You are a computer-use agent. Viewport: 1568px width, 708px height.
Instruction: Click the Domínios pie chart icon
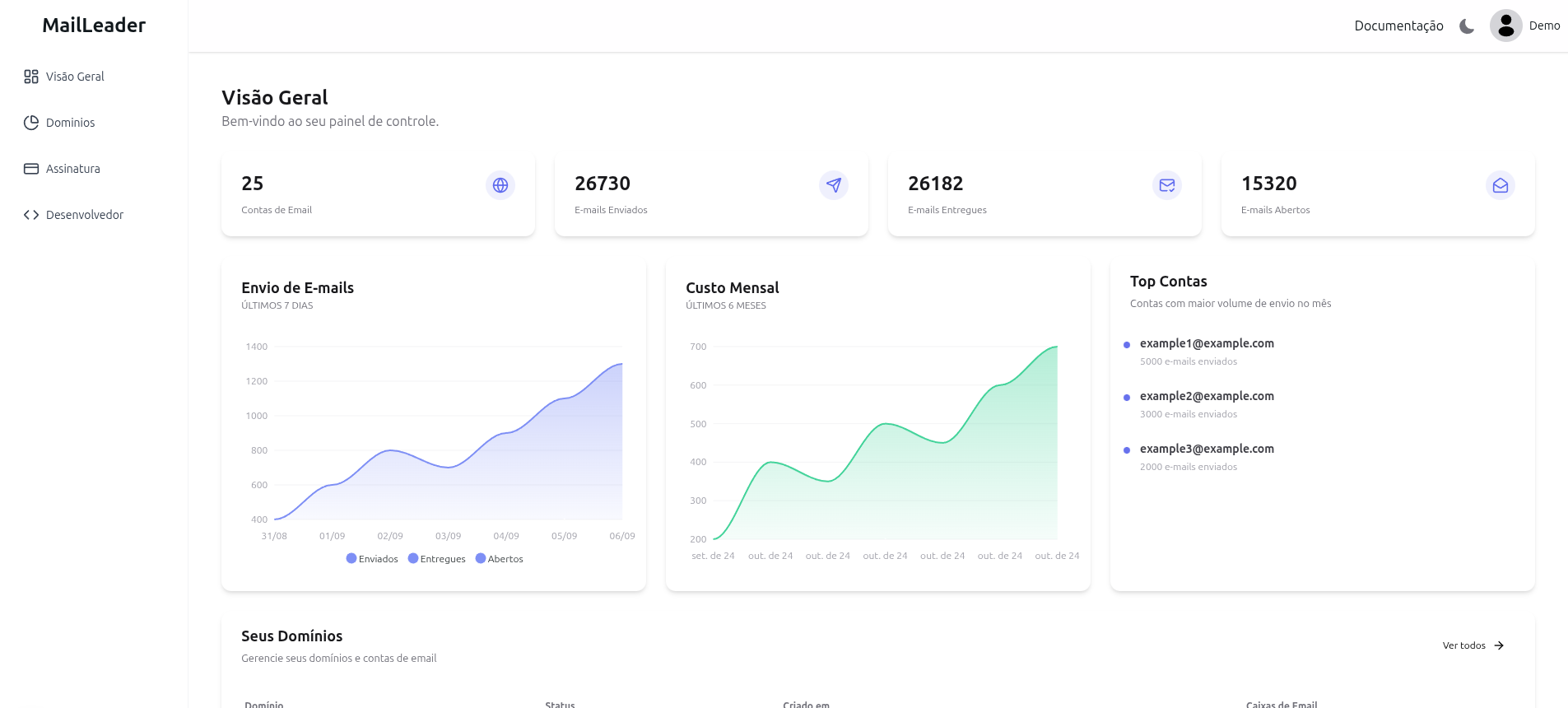pyautogui.click(x=31, y=123)
